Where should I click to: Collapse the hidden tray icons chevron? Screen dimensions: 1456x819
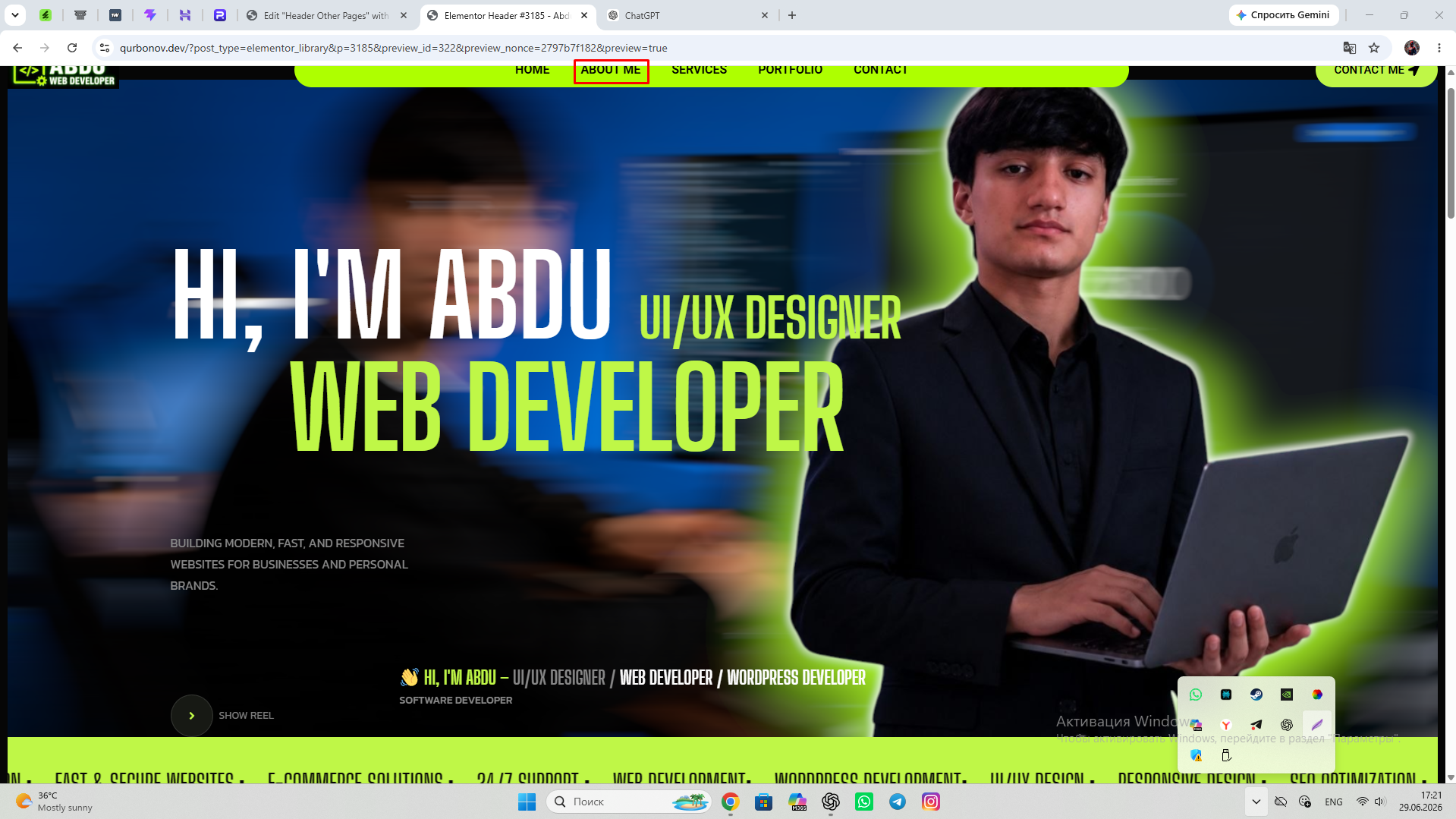(x=1256, y=802)
